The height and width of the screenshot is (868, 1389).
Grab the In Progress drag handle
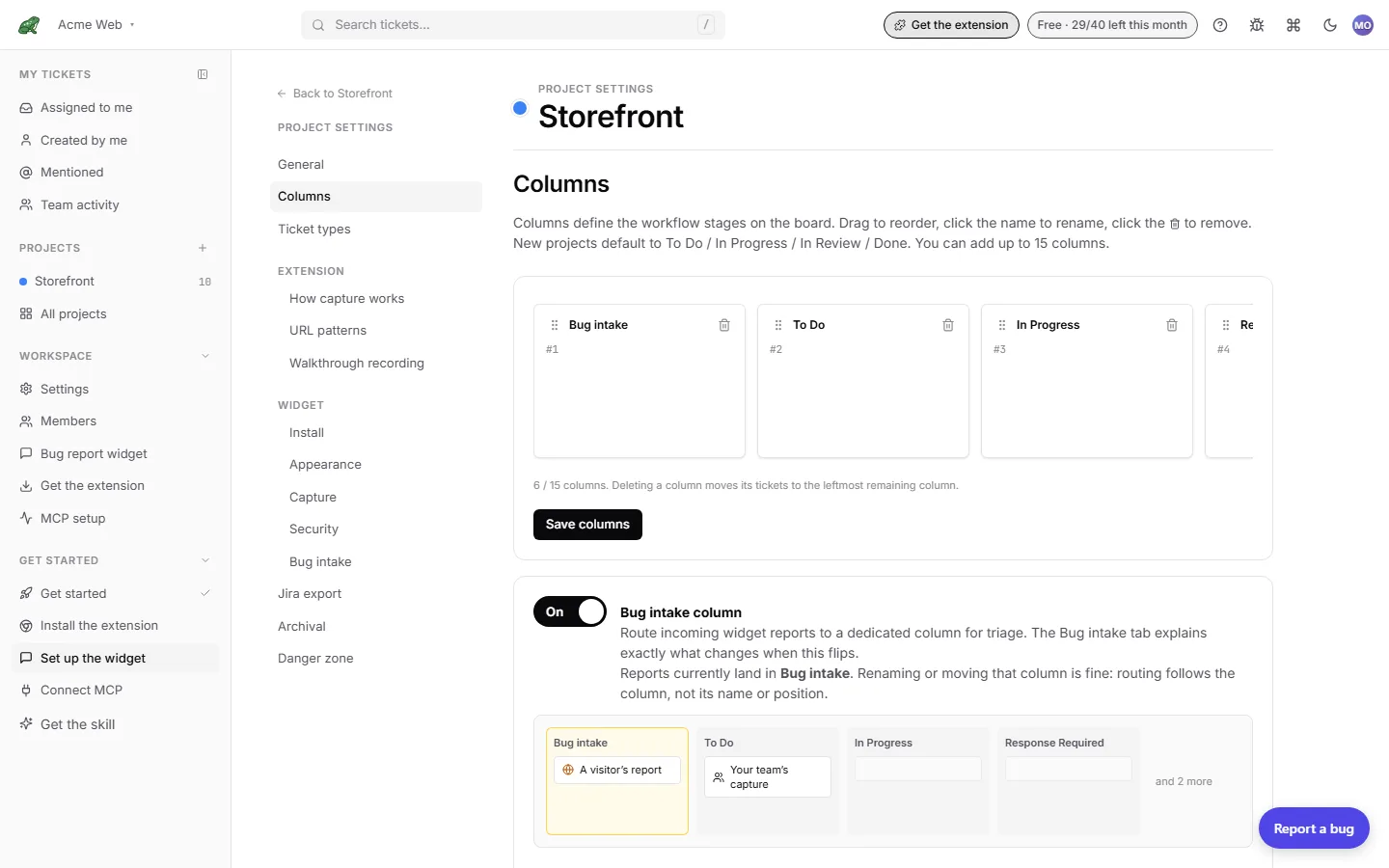coord(1002,325)
